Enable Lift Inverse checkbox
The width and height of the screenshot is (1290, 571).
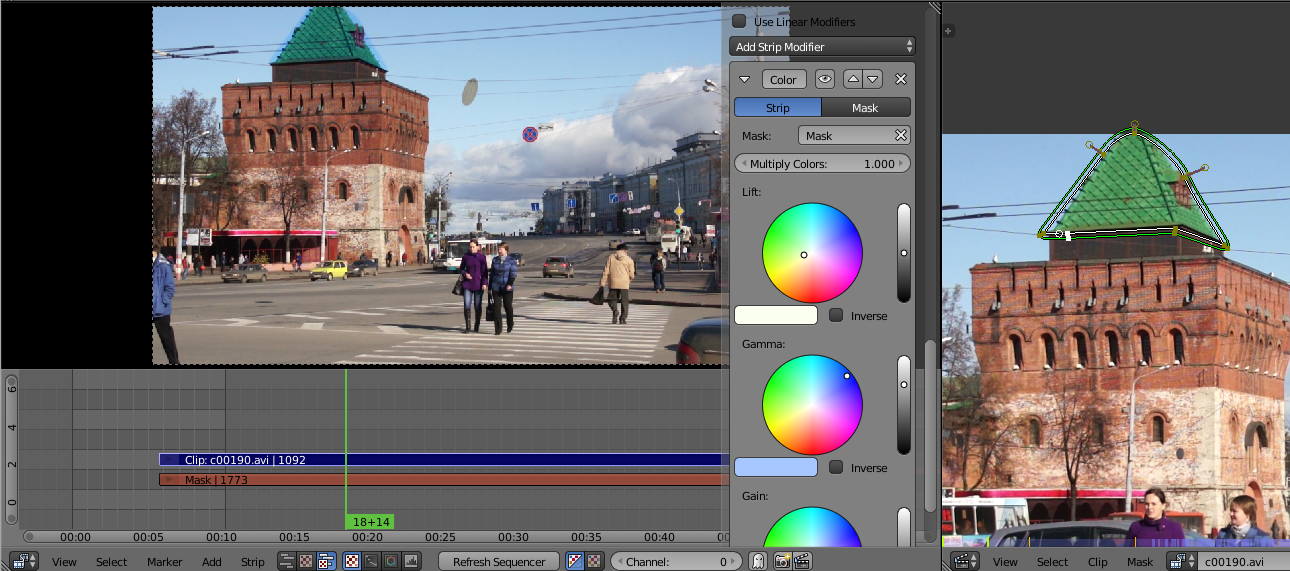coord(836,315)
